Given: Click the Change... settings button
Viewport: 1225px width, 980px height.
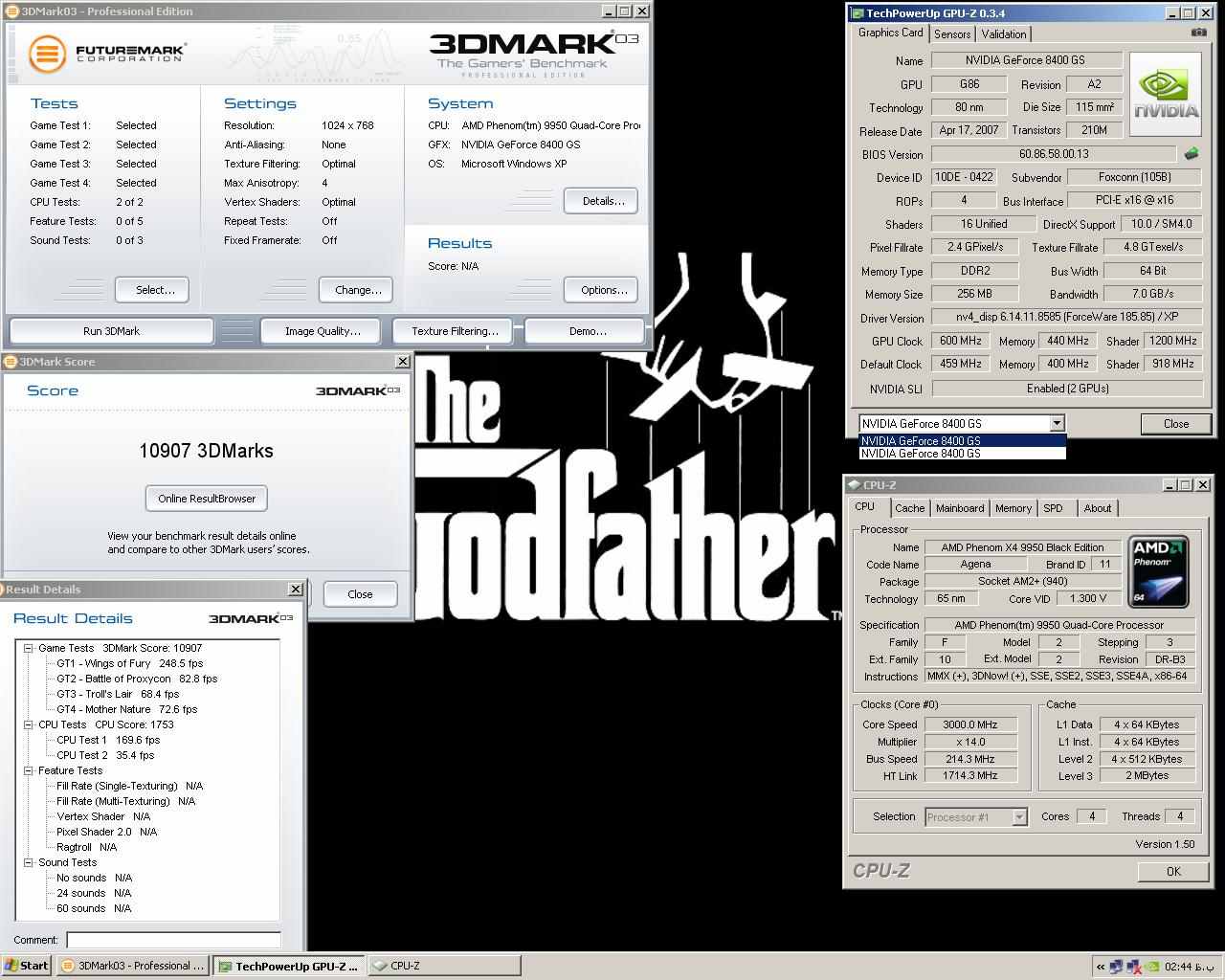Looking at the screenshot, I should coord(358,290).
